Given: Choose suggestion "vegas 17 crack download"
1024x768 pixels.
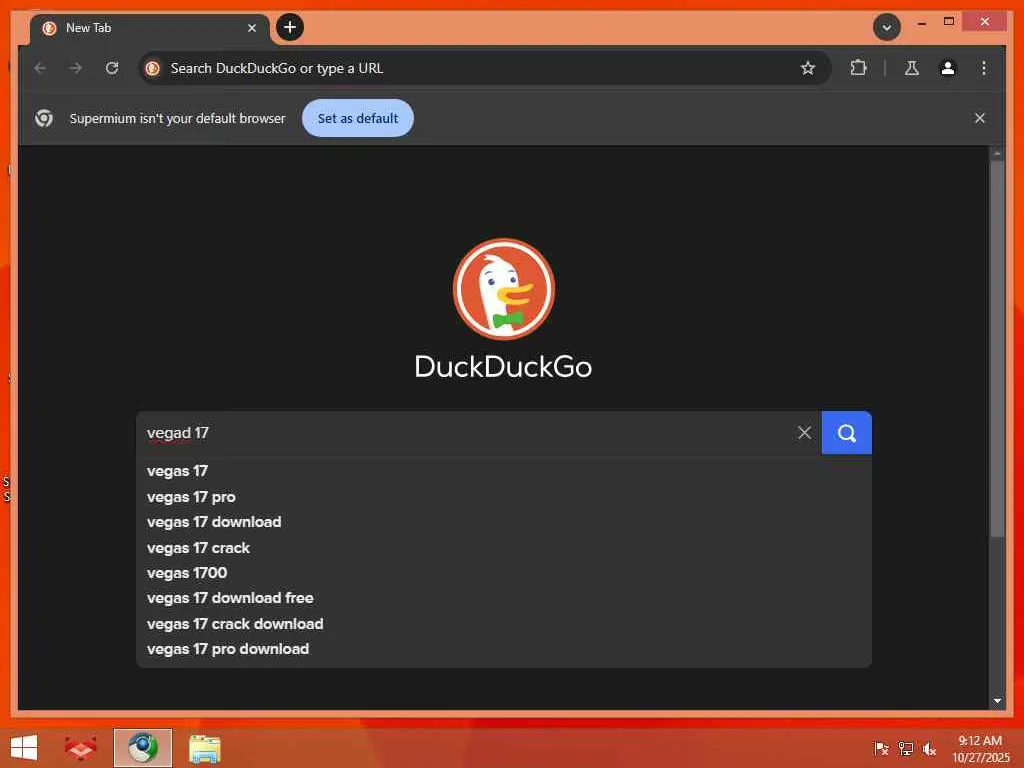Looking at the screenshot, I should click(x=504, y=624).
